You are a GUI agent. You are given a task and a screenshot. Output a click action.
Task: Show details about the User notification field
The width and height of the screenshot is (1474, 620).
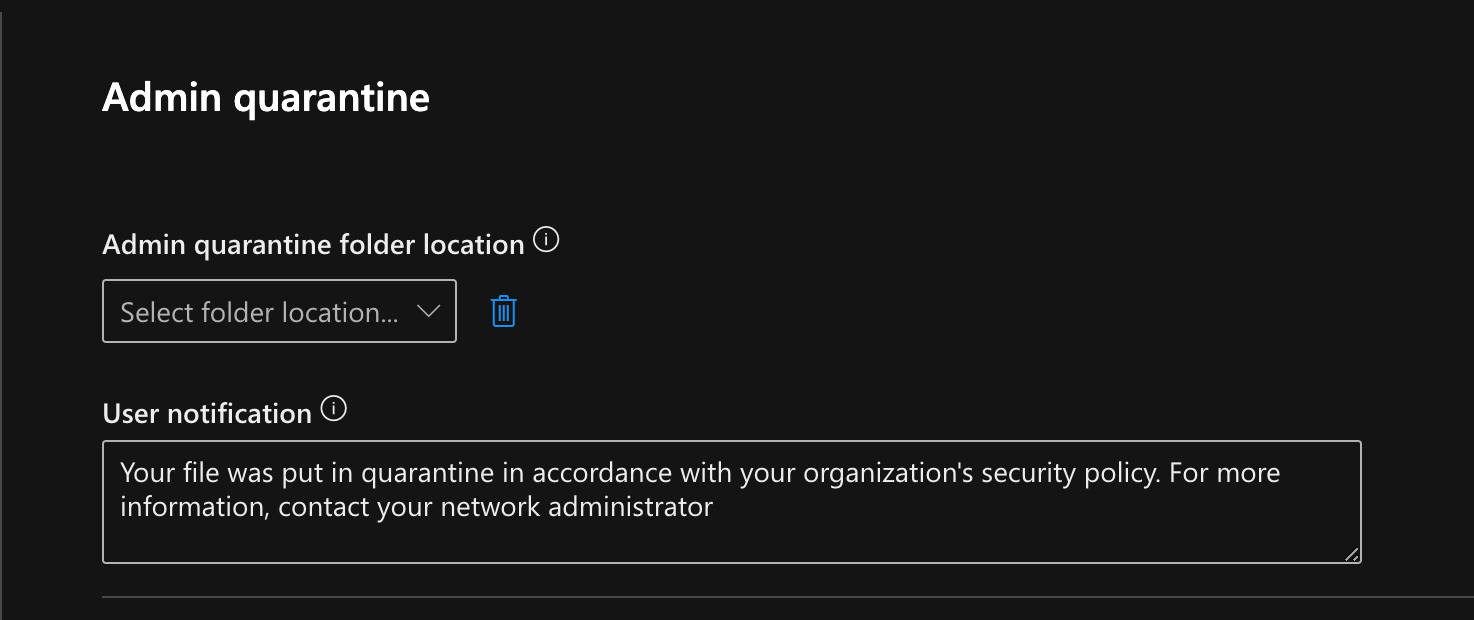coord(335,407)
